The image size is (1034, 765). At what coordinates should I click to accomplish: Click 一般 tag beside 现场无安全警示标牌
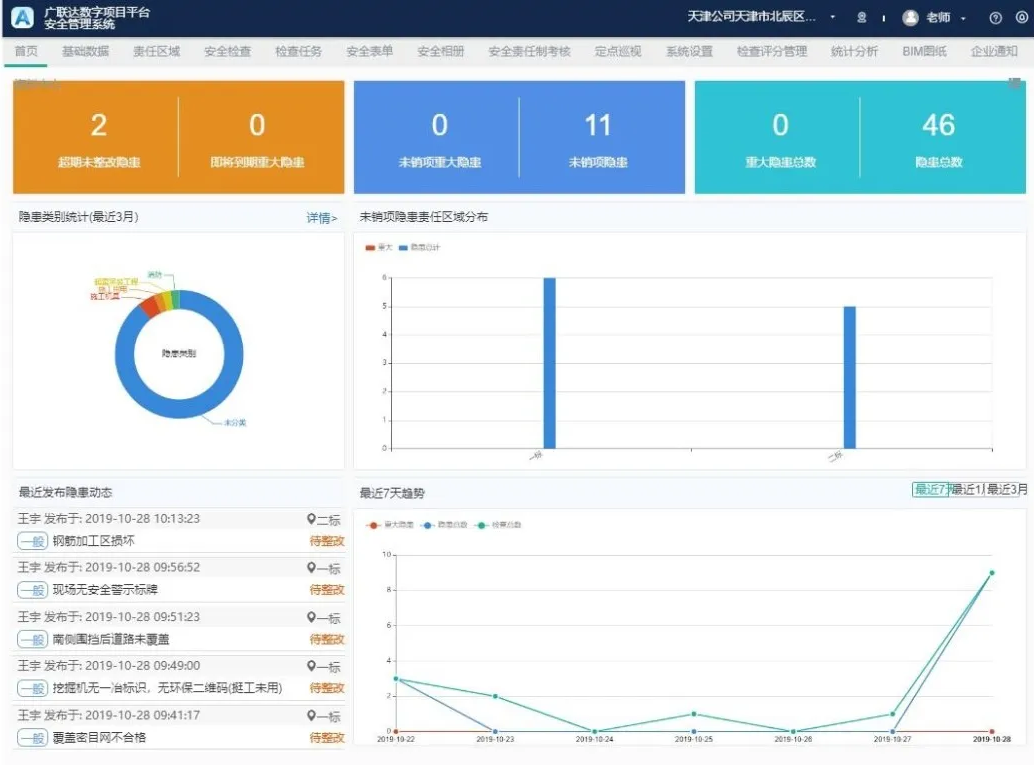click(32, 590)
